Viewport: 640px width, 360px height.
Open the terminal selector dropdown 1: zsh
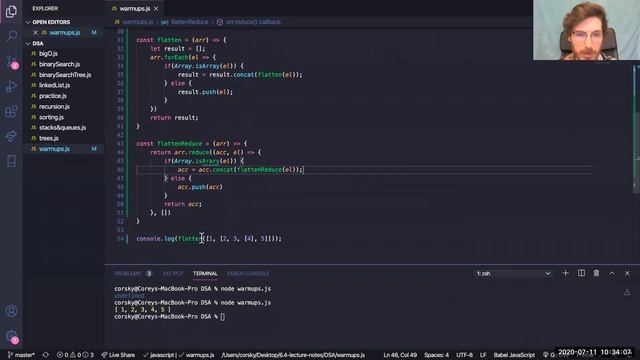(x=513, y=273)
